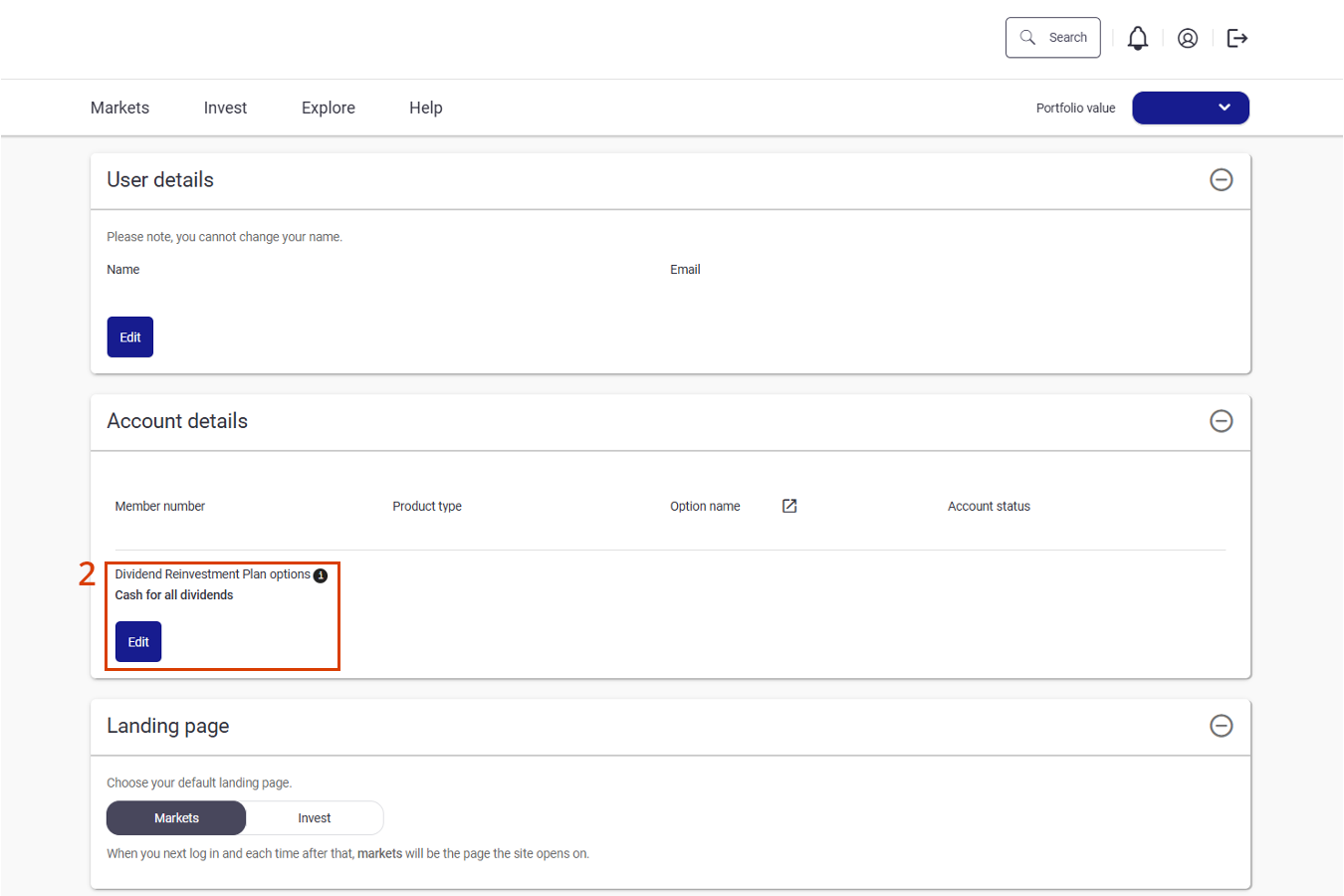The height and width of the screenshot is (896, 1344).
Task: Select Markets as default landing page
Action: [x=176, y=818]
